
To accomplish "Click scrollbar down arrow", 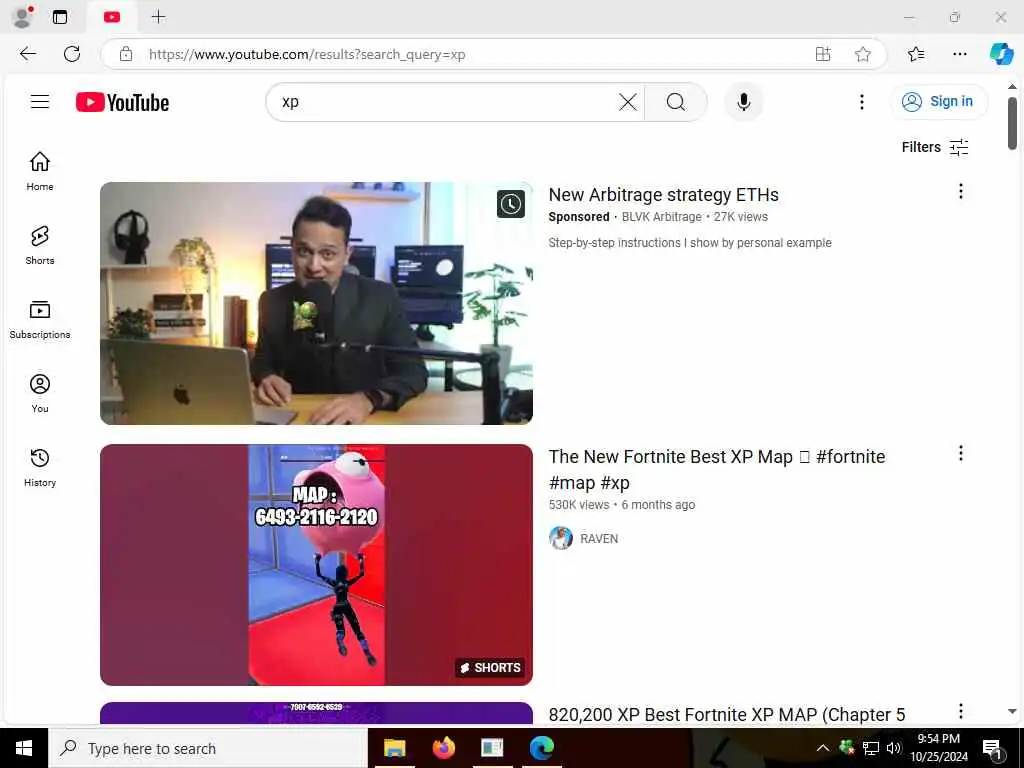I will (1012, 711).
